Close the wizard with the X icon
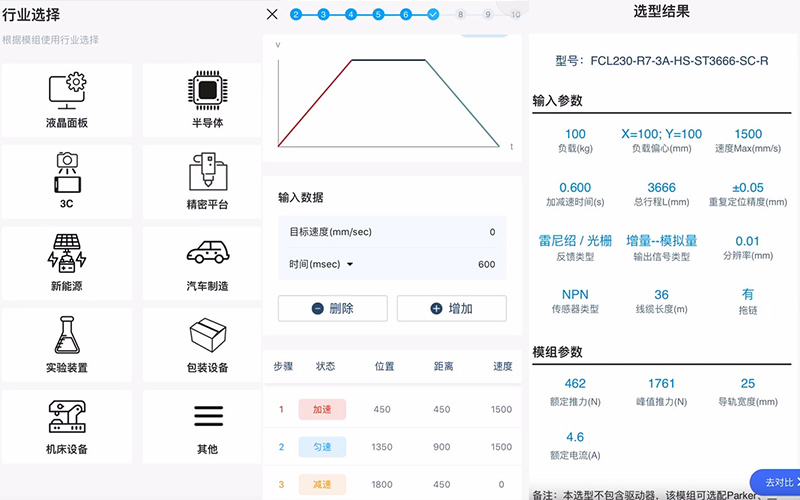 coord(272,14)
